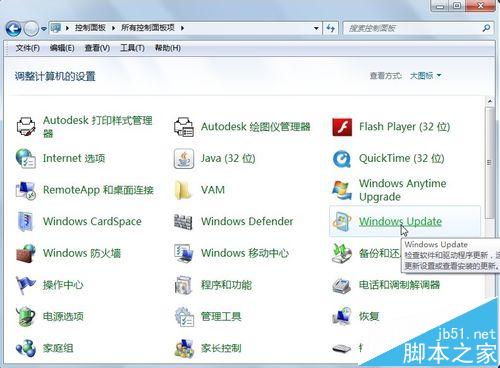Open the 恢复 recovery icon
This screenshot has height=368, width=500.
[342, 316]
